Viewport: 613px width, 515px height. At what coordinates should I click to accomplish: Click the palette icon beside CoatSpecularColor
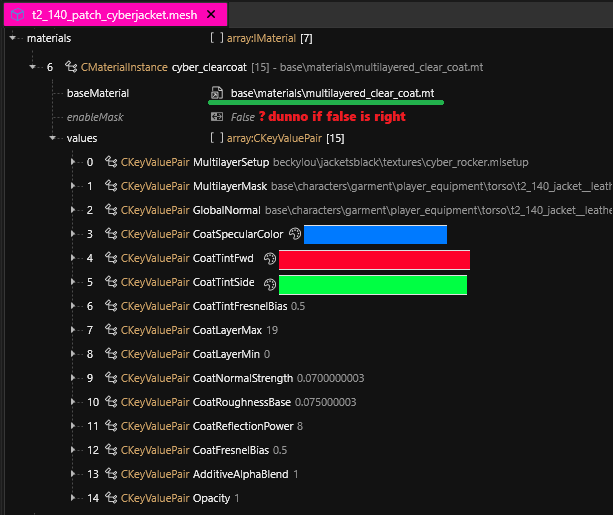[294, 234]
